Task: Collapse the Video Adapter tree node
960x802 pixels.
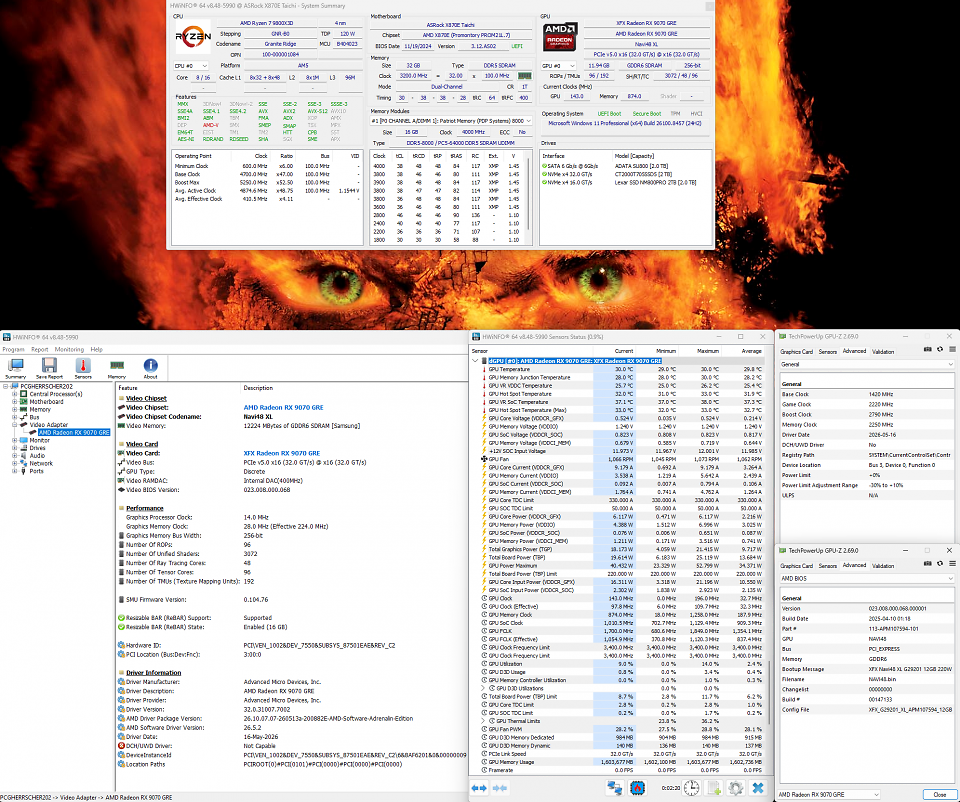Action: point(14,425)
